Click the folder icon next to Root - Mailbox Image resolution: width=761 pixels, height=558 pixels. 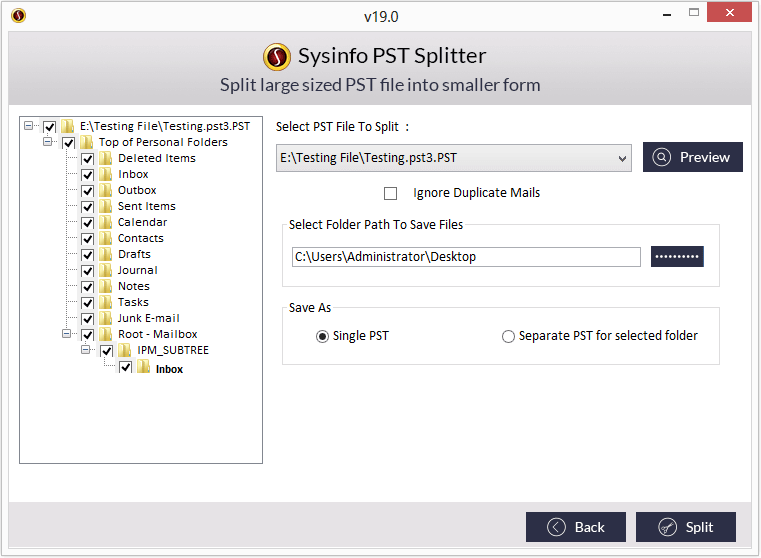pos(105,334)
